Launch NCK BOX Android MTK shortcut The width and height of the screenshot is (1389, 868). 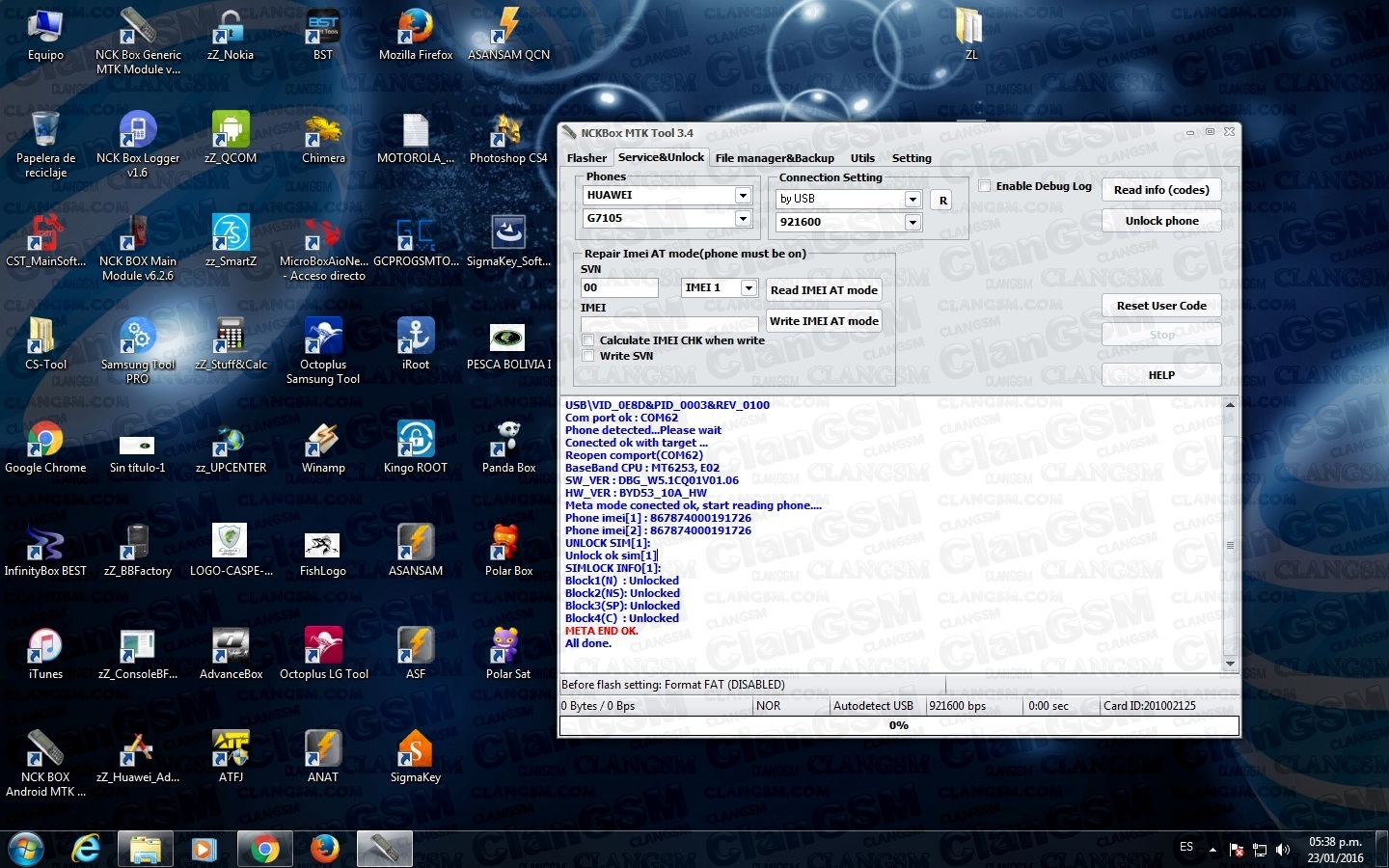point(45,764)
